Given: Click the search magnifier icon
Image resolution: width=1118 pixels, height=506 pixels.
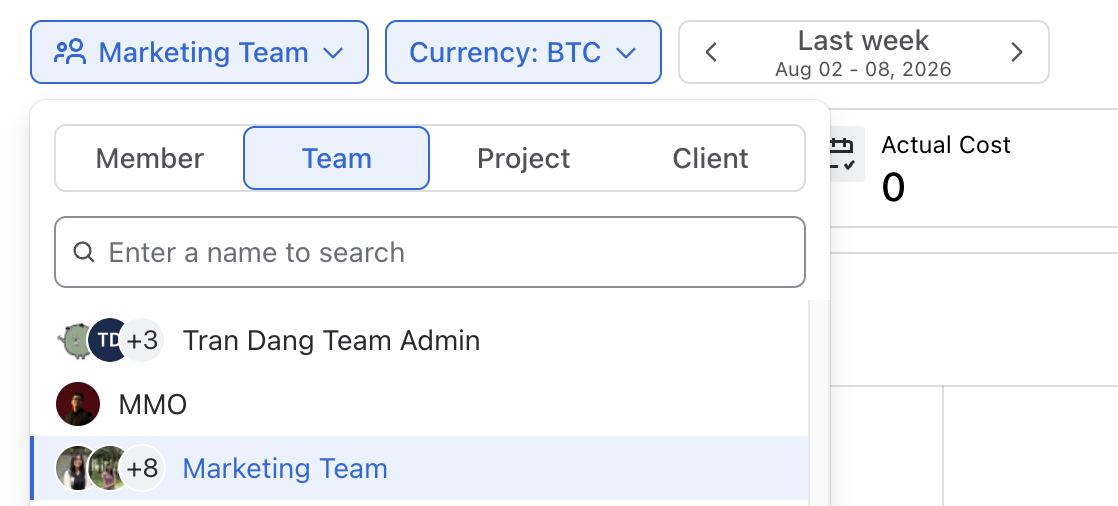Looking at the screenshot, I should 84,252.
